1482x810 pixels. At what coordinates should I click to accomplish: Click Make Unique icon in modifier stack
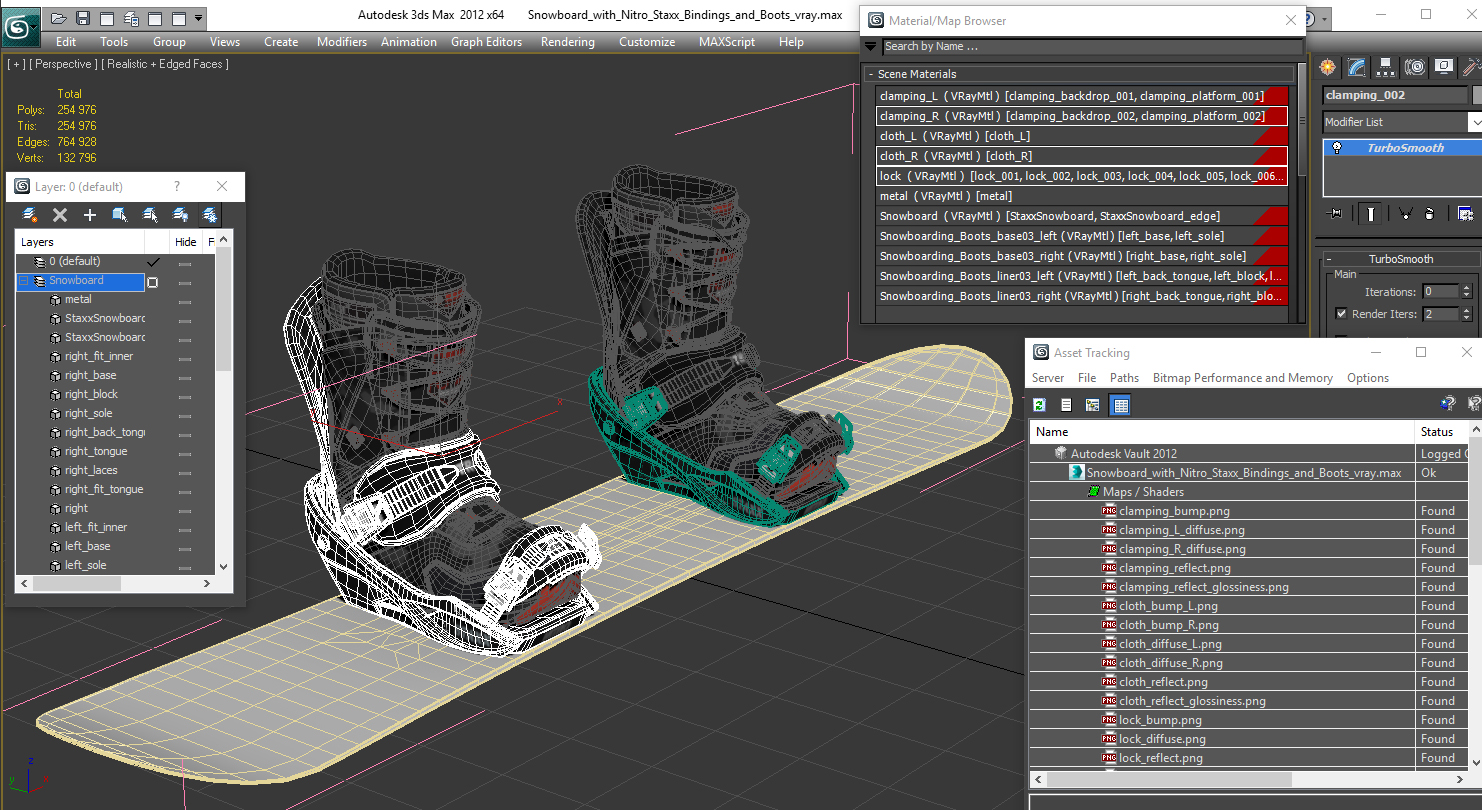(1405, 214)
